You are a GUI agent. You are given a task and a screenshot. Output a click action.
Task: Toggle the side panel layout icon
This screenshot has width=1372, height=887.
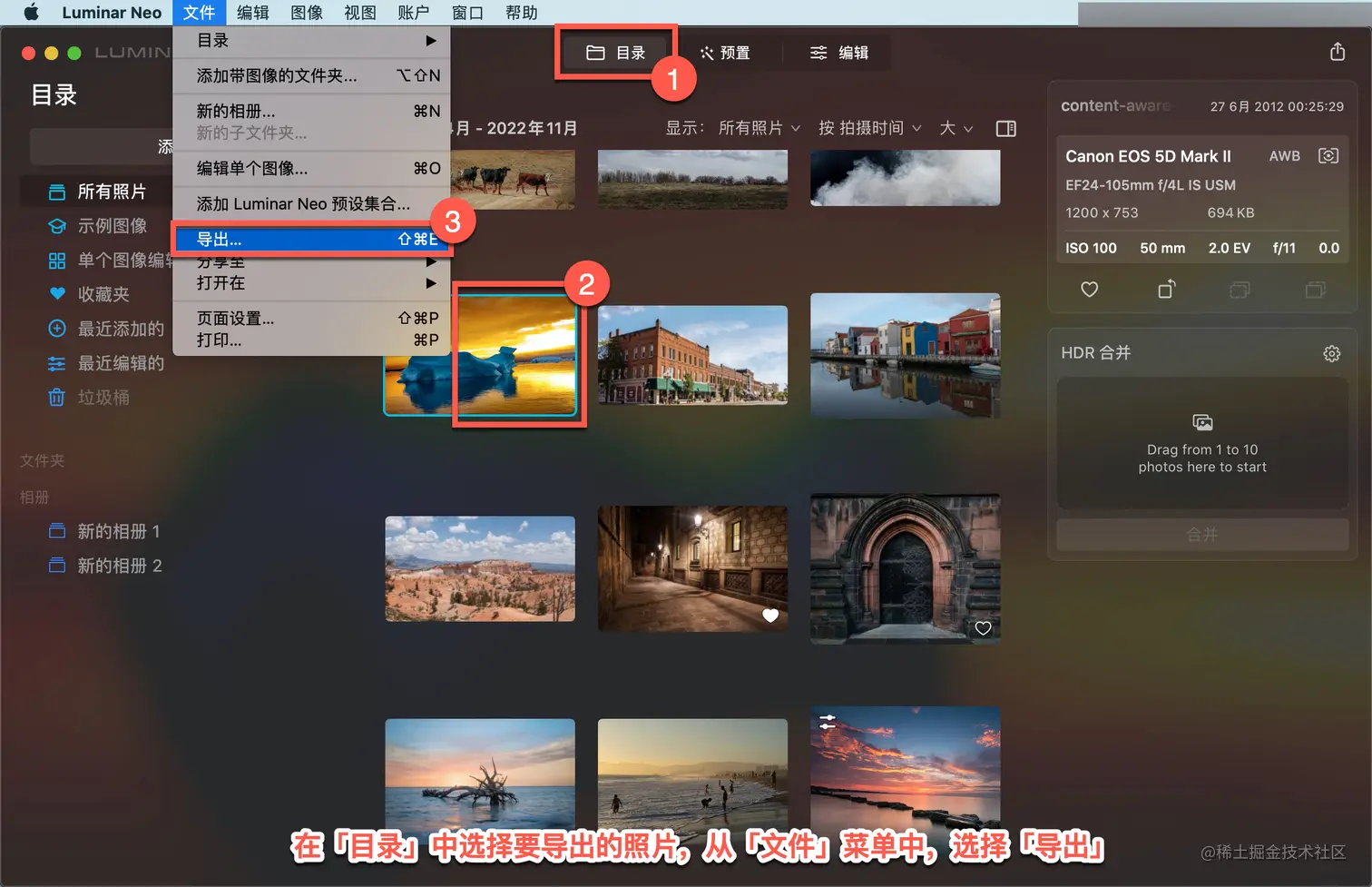[1005, 128]
